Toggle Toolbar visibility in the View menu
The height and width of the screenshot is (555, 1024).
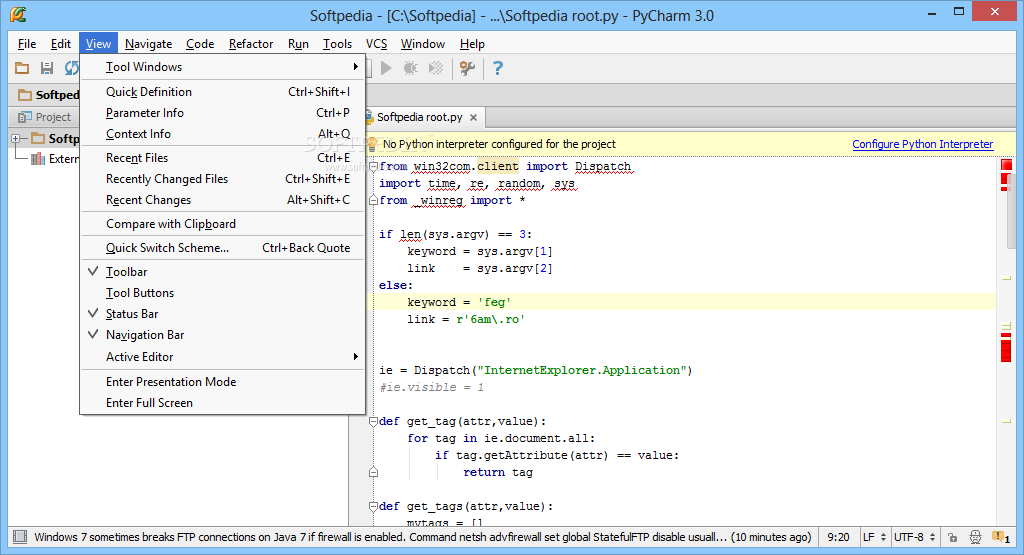(x=223, y=272)
